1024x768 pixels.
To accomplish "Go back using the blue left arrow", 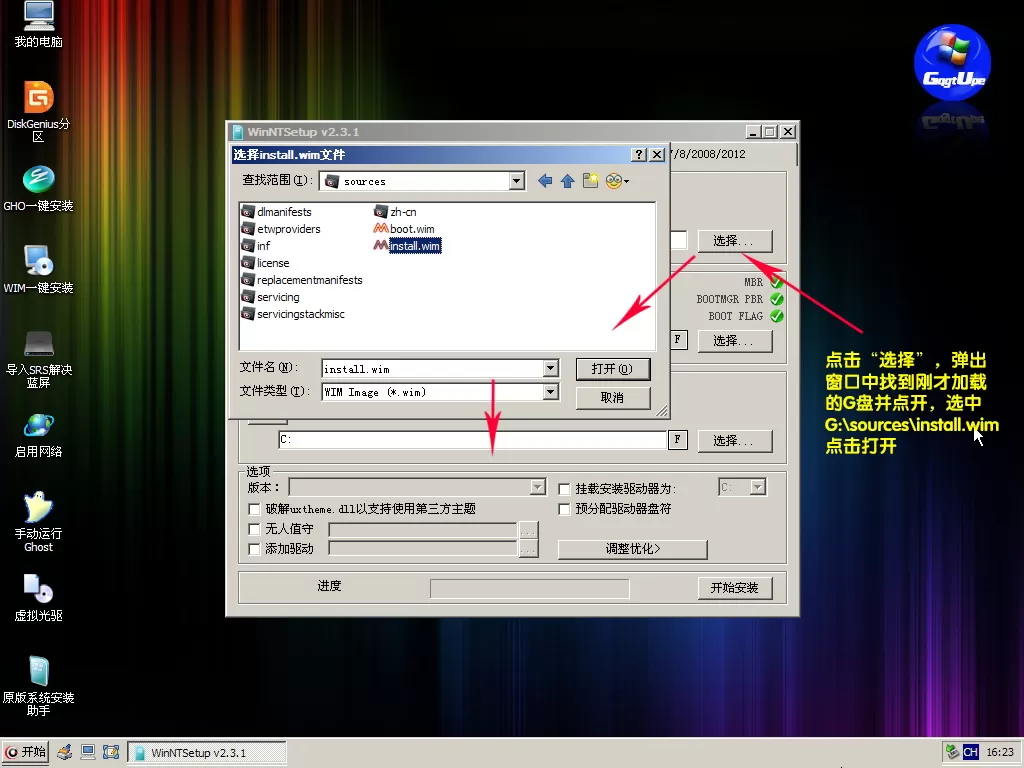I will (x=545, y=181).
